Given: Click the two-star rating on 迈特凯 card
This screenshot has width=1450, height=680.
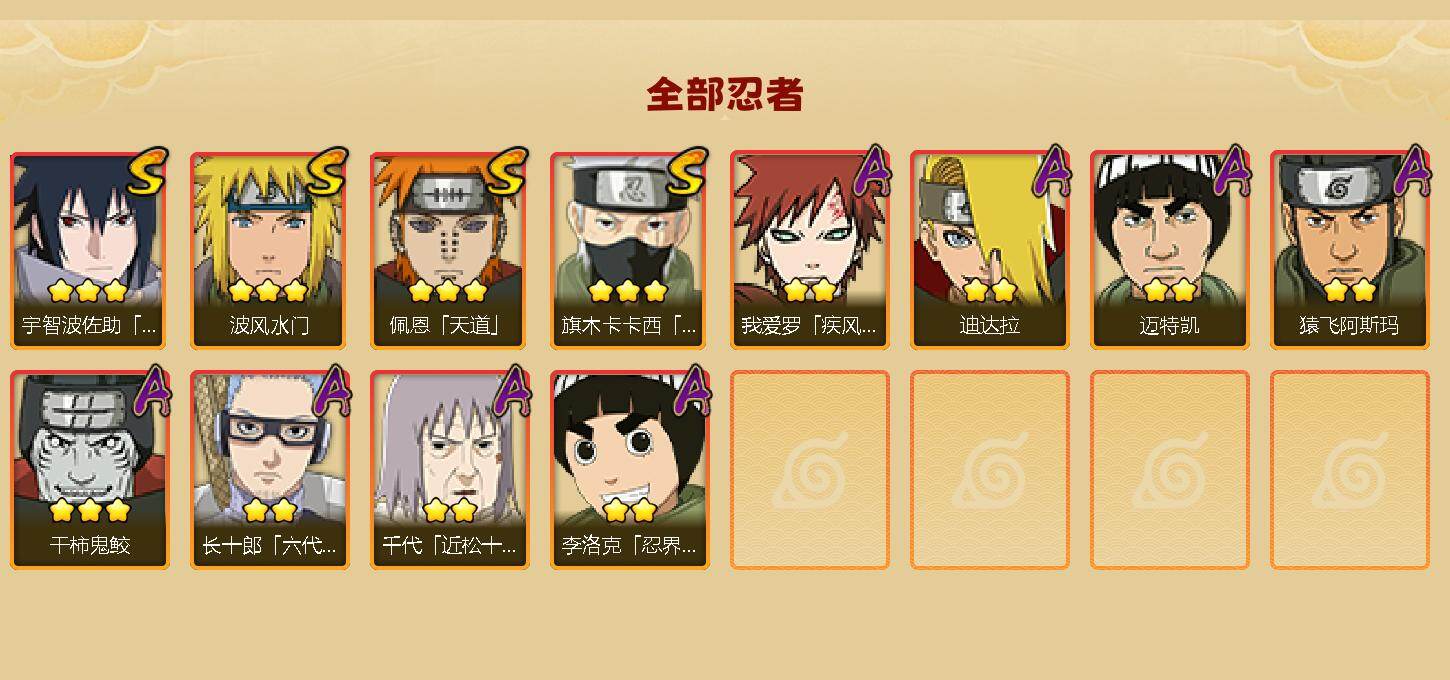Looking at the screenshot, I should click(1170, 291).
